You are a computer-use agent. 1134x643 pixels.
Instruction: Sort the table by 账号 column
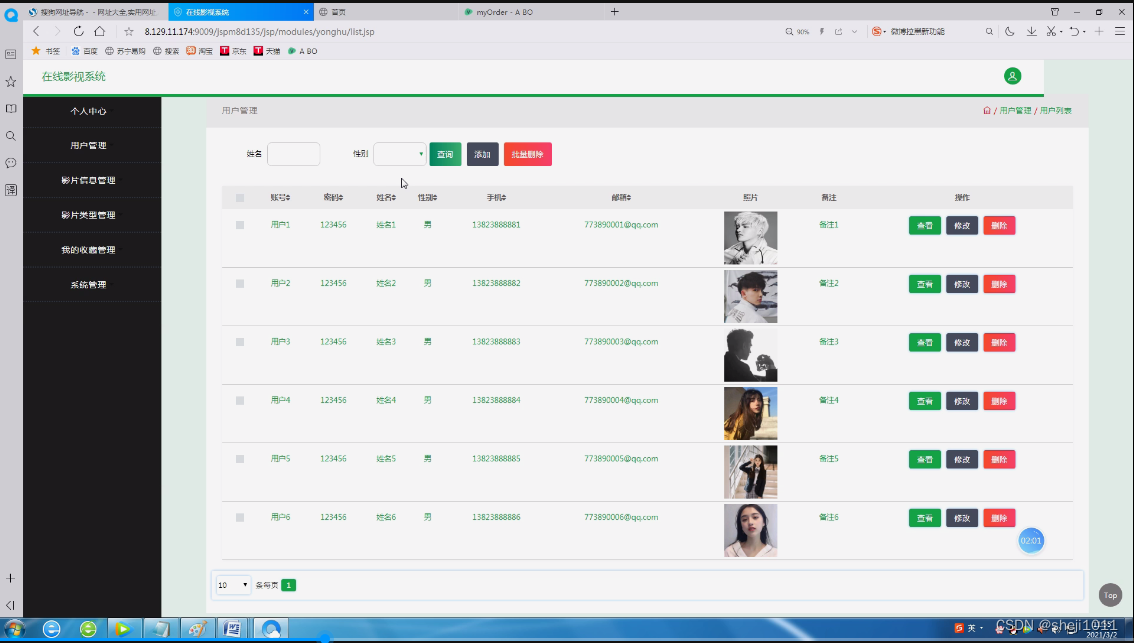coord(281,197)
